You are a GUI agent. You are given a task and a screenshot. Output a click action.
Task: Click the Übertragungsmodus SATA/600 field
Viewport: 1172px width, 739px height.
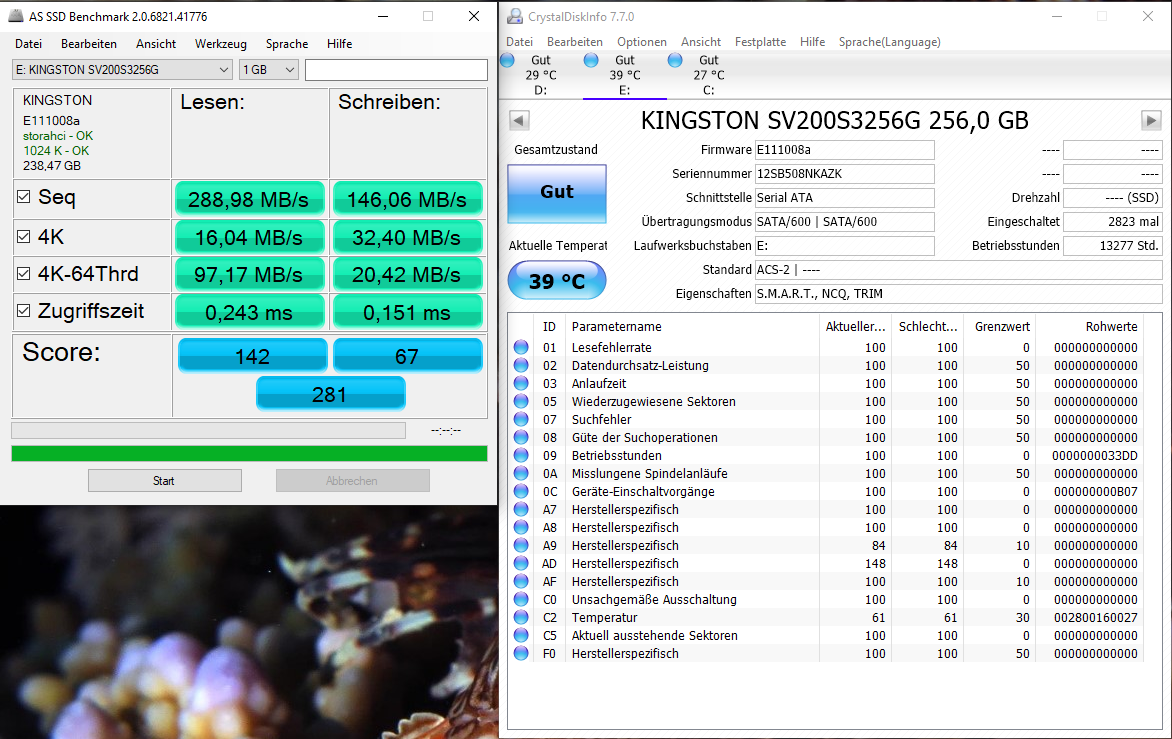tap(845, 221)
